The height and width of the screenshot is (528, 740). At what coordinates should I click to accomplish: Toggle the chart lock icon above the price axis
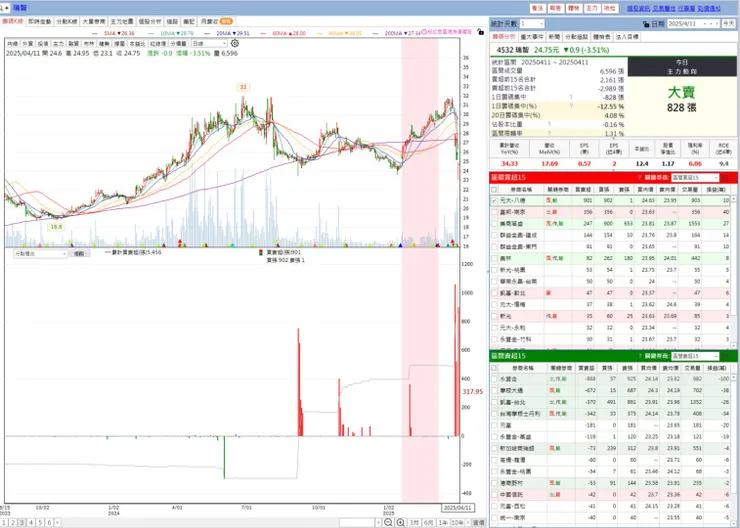click(x=480, y=32)
